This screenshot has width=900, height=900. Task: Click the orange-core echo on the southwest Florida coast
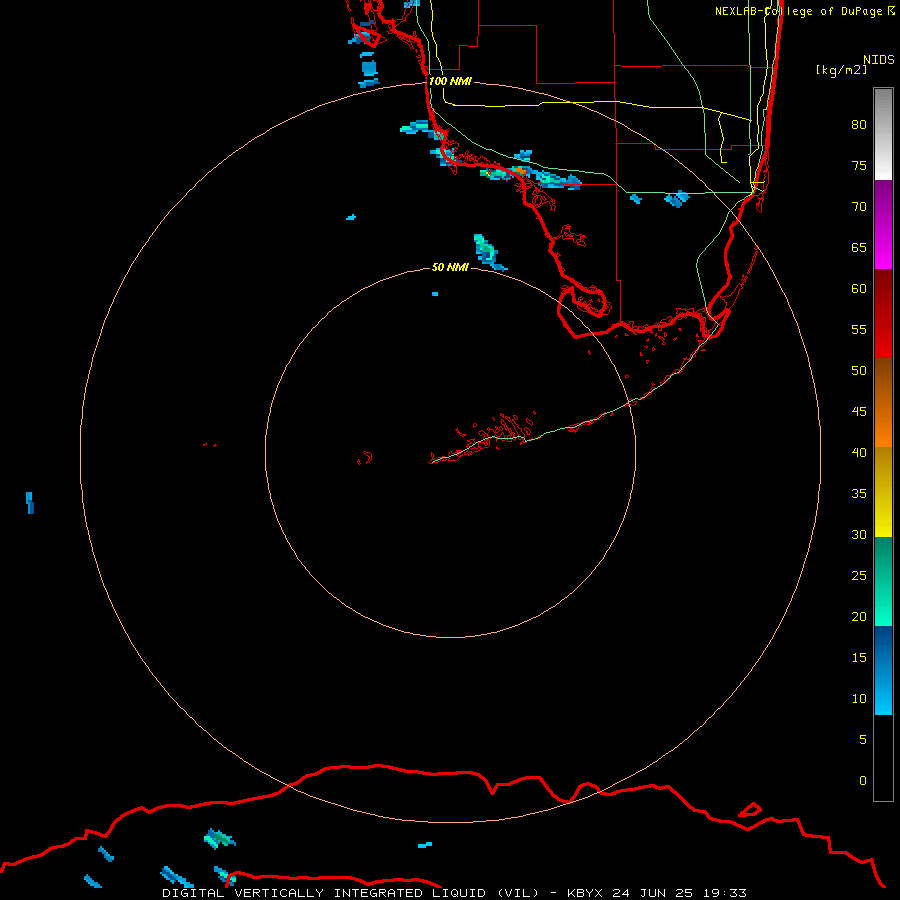coord(520,172)
